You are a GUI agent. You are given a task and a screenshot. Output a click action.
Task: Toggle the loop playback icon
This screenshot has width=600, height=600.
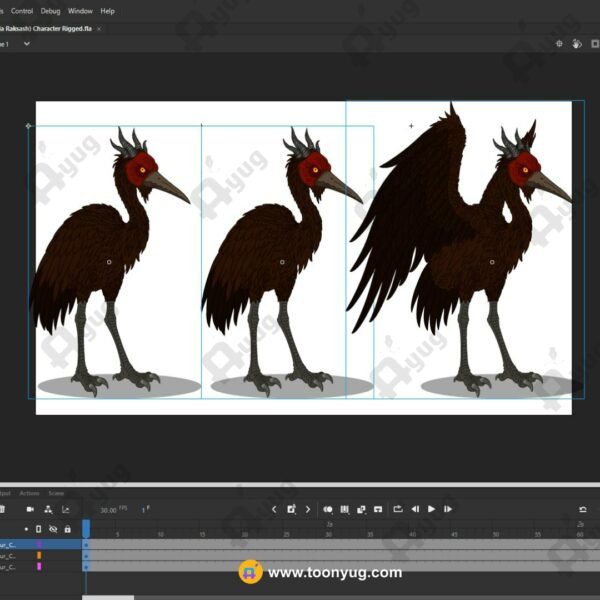click(398, 509)
